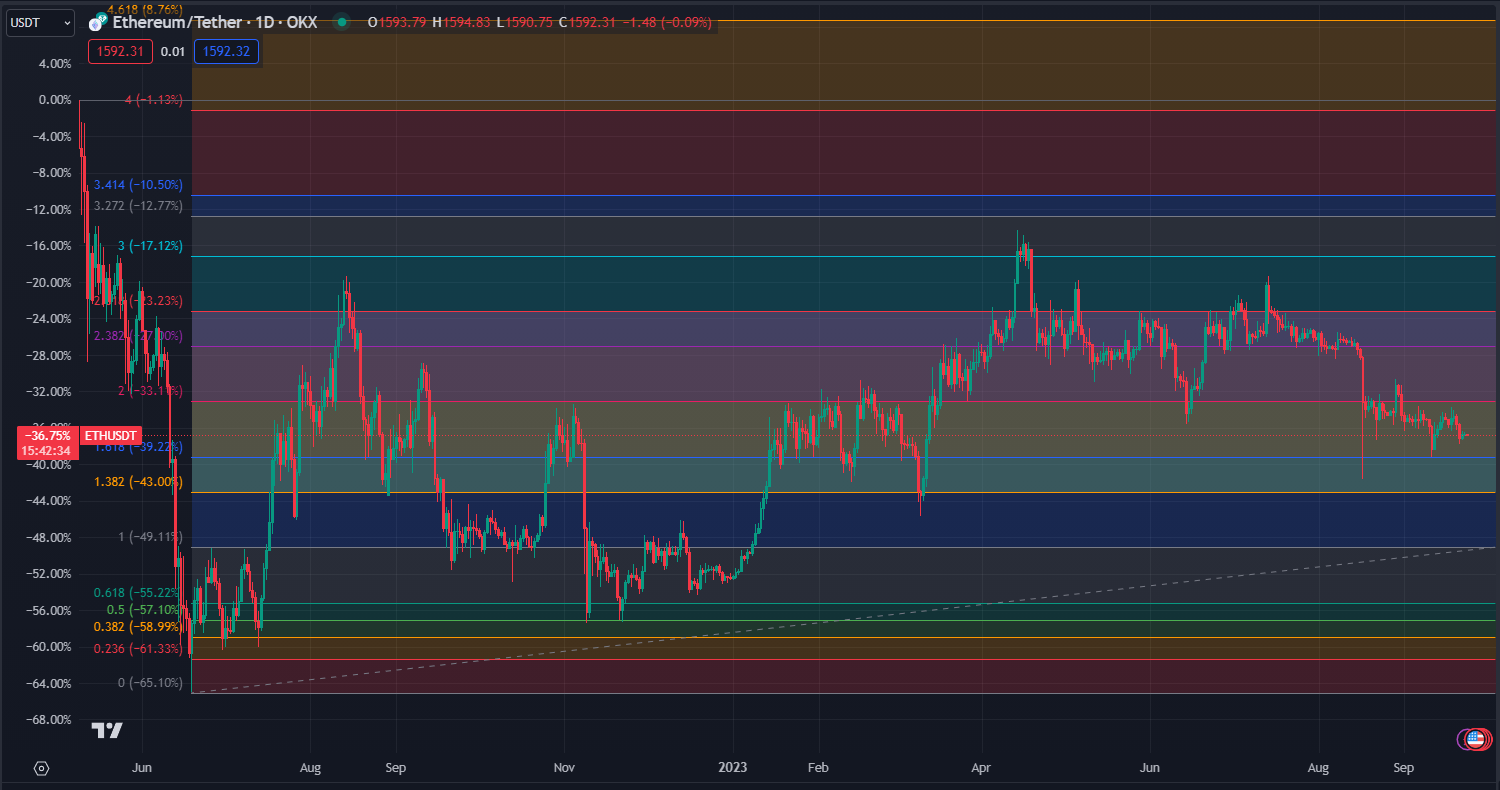Click the green market status dot
Screen dimensions: 1500x790
click(342, 21)
